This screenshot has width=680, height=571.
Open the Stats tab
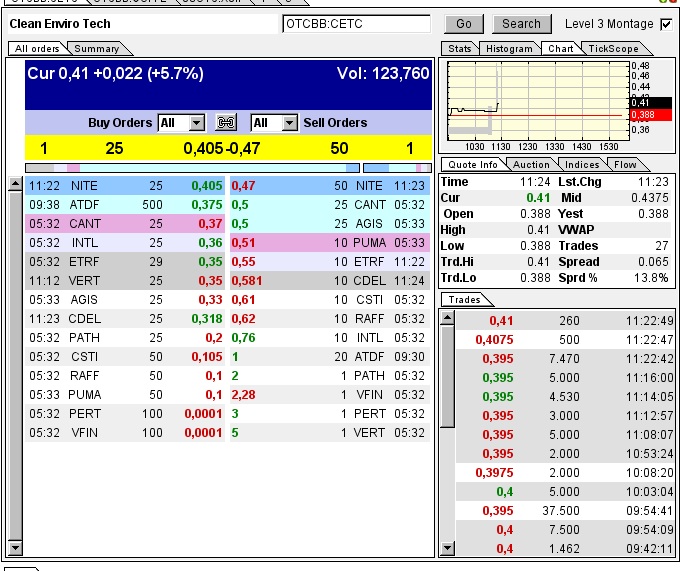click(x=459, y=48)
